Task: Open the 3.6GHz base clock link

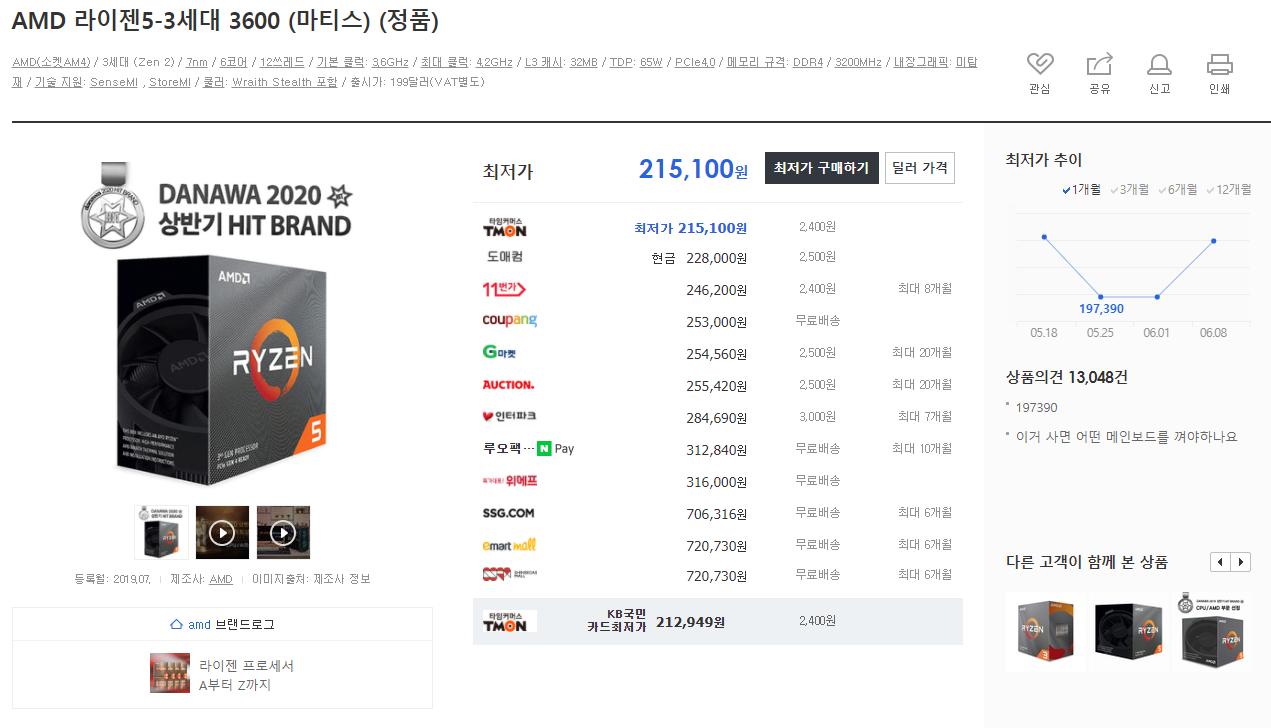Action: coord(390,62)
